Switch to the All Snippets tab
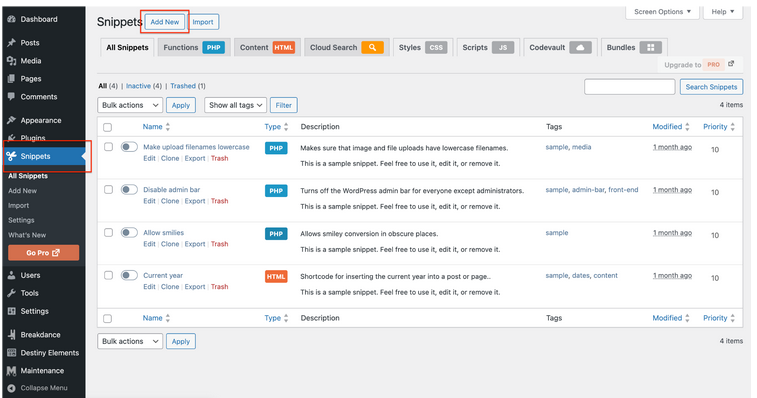Image resolution: width=757 pixels, height=398 pixels. coord(127,47)
